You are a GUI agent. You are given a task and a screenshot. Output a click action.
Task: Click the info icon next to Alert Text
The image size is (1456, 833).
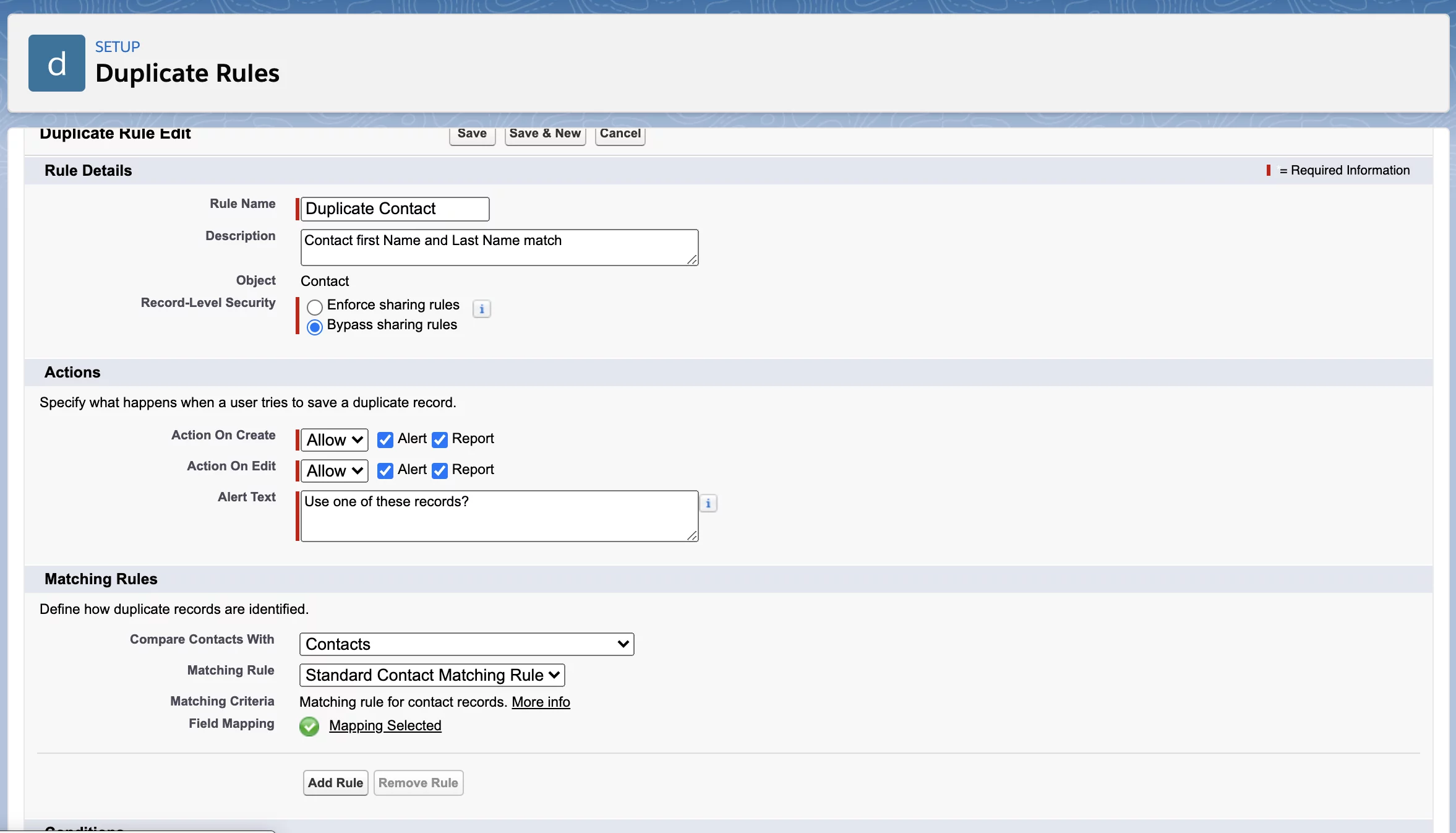tap(708, 503)
